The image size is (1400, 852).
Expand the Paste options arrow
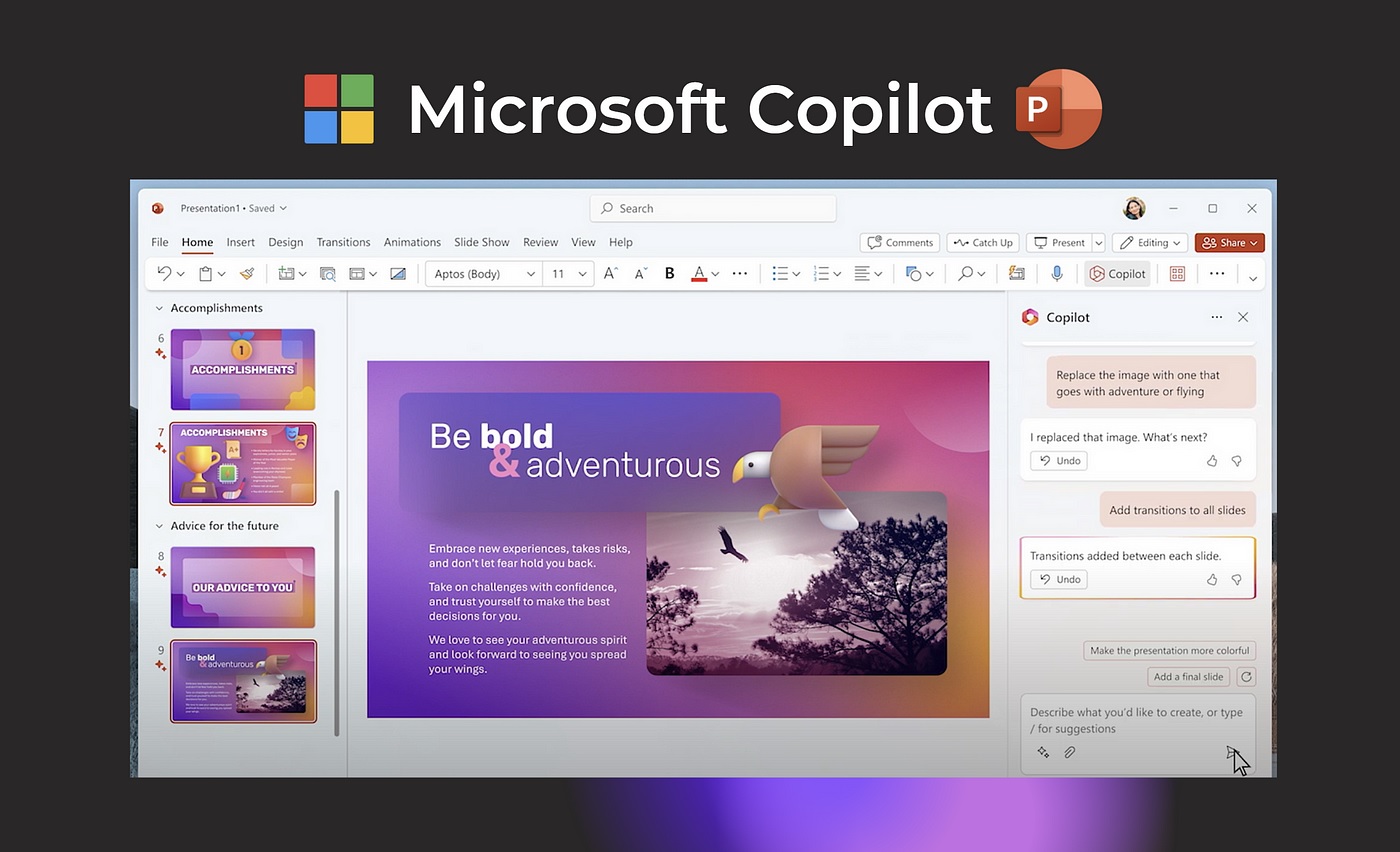pos(221,274)
